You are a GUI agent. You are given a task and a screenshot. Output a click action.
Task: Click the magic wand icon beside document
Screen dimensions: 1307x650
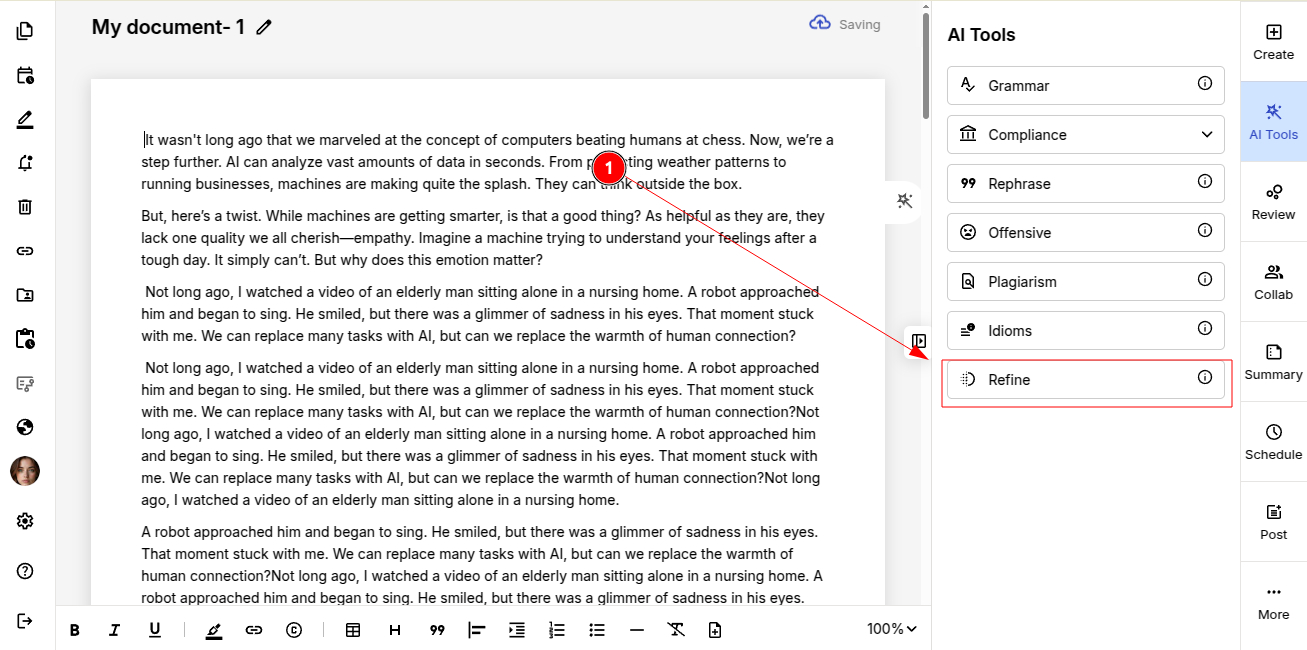pyautogui.click(x=904, y=201)
